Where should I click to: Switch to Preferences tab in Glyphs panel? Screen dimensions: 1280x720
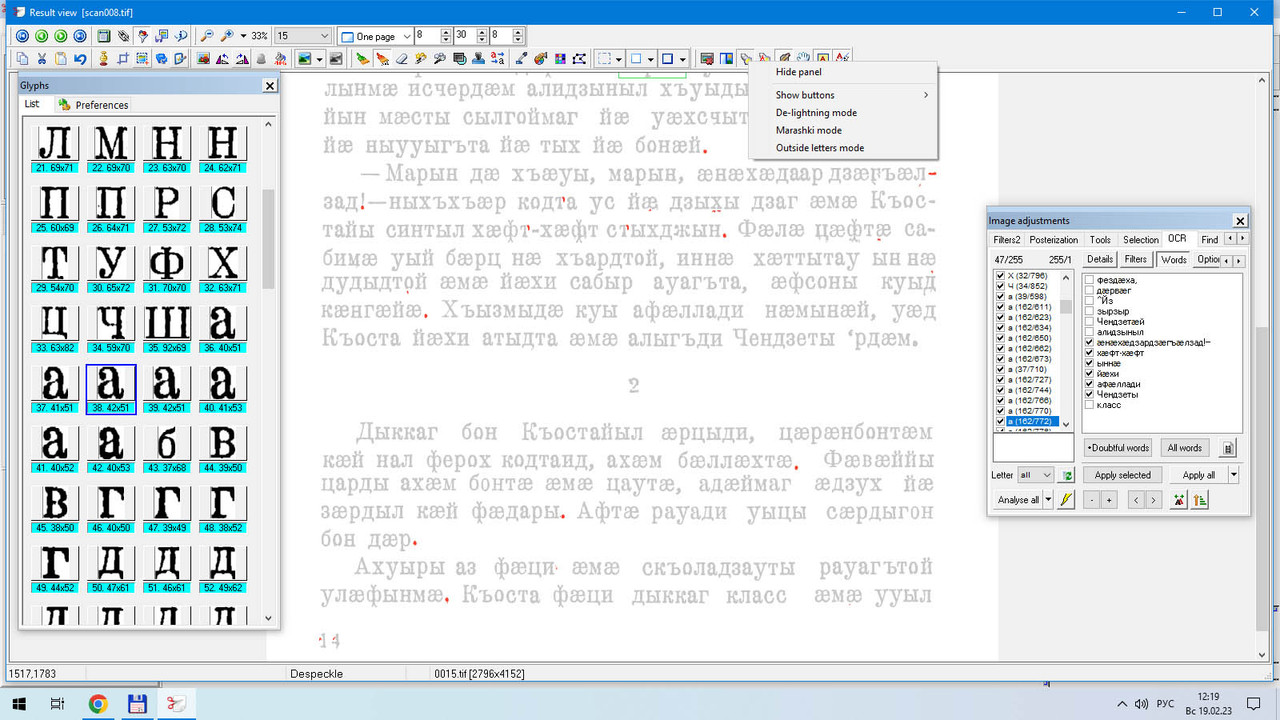pos(93,104)
